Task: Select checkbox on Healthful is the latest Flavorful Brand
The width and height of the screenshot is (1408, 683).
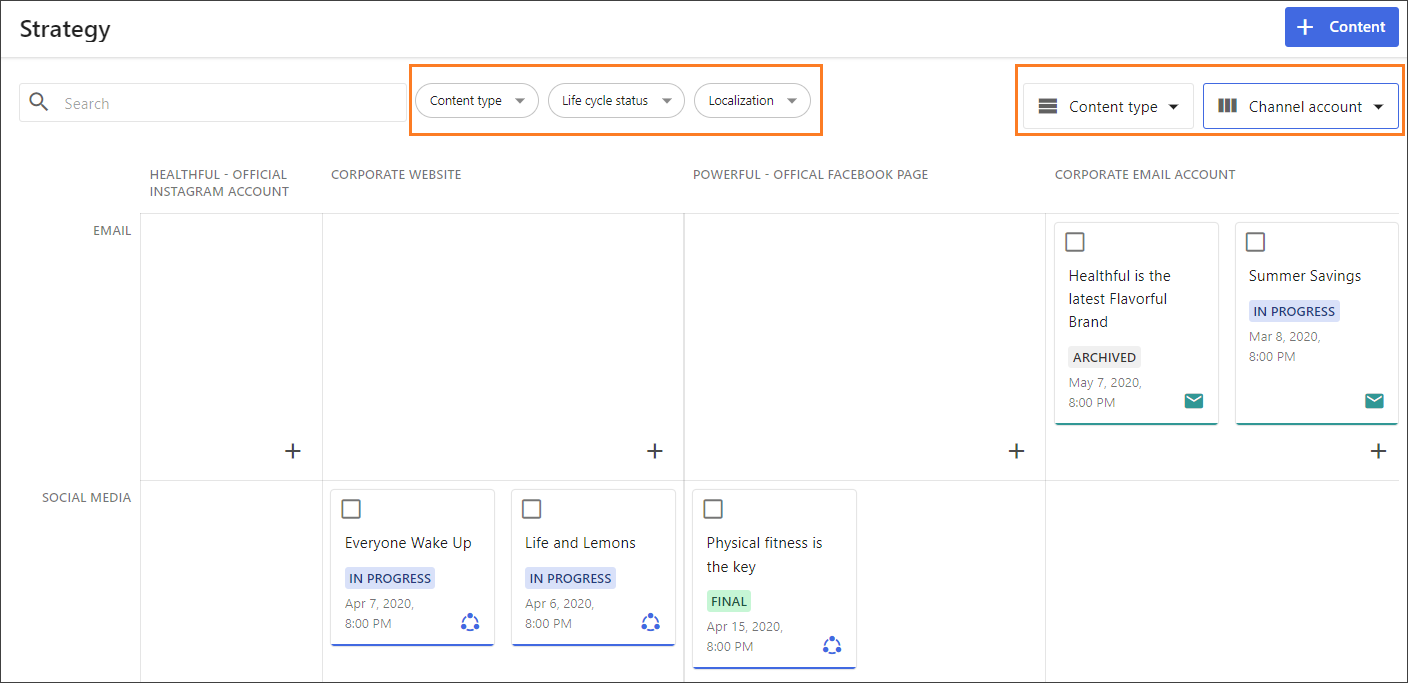Action: (x=1075, y=242)
